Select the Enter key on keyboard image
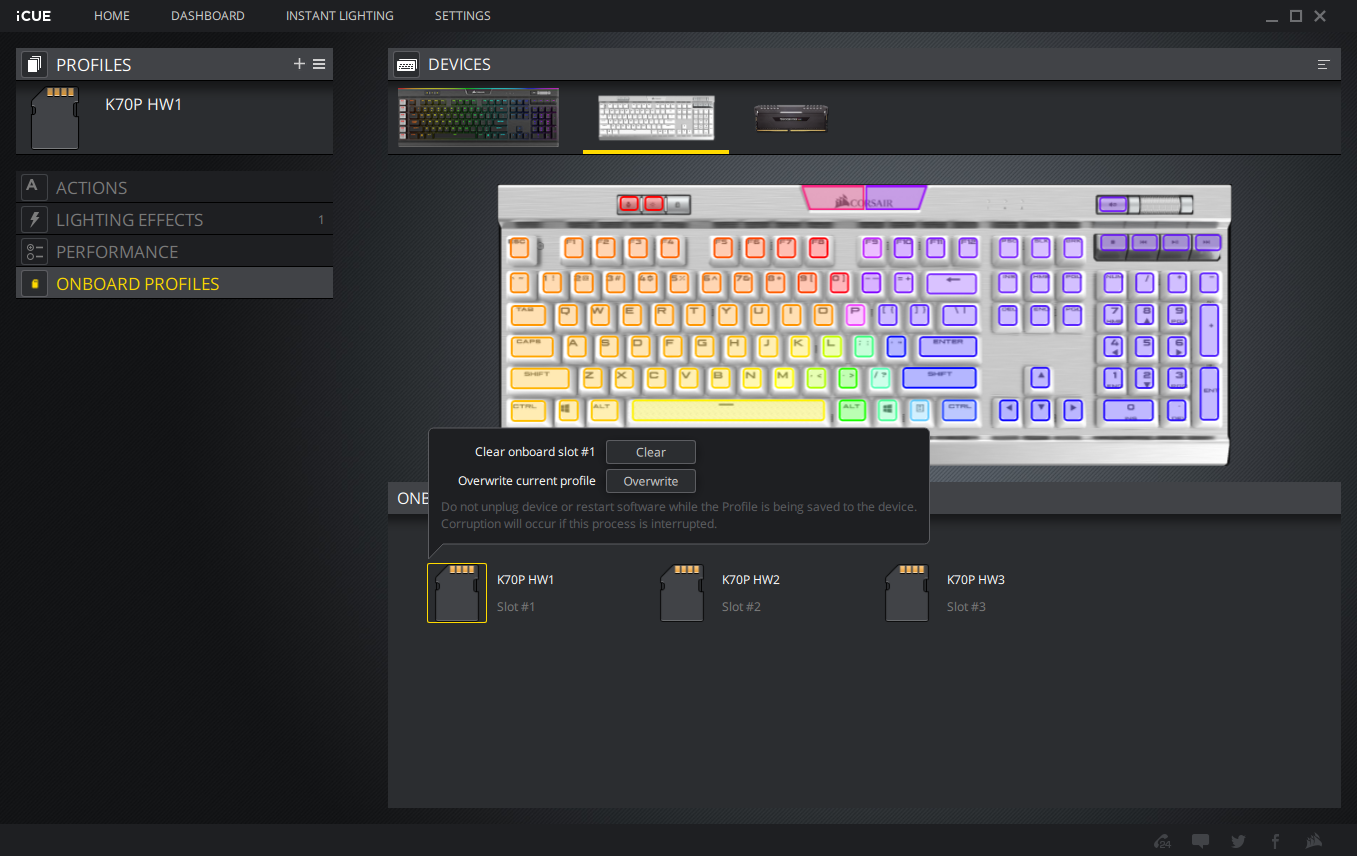1357x856 pixels. click(948, 346)
